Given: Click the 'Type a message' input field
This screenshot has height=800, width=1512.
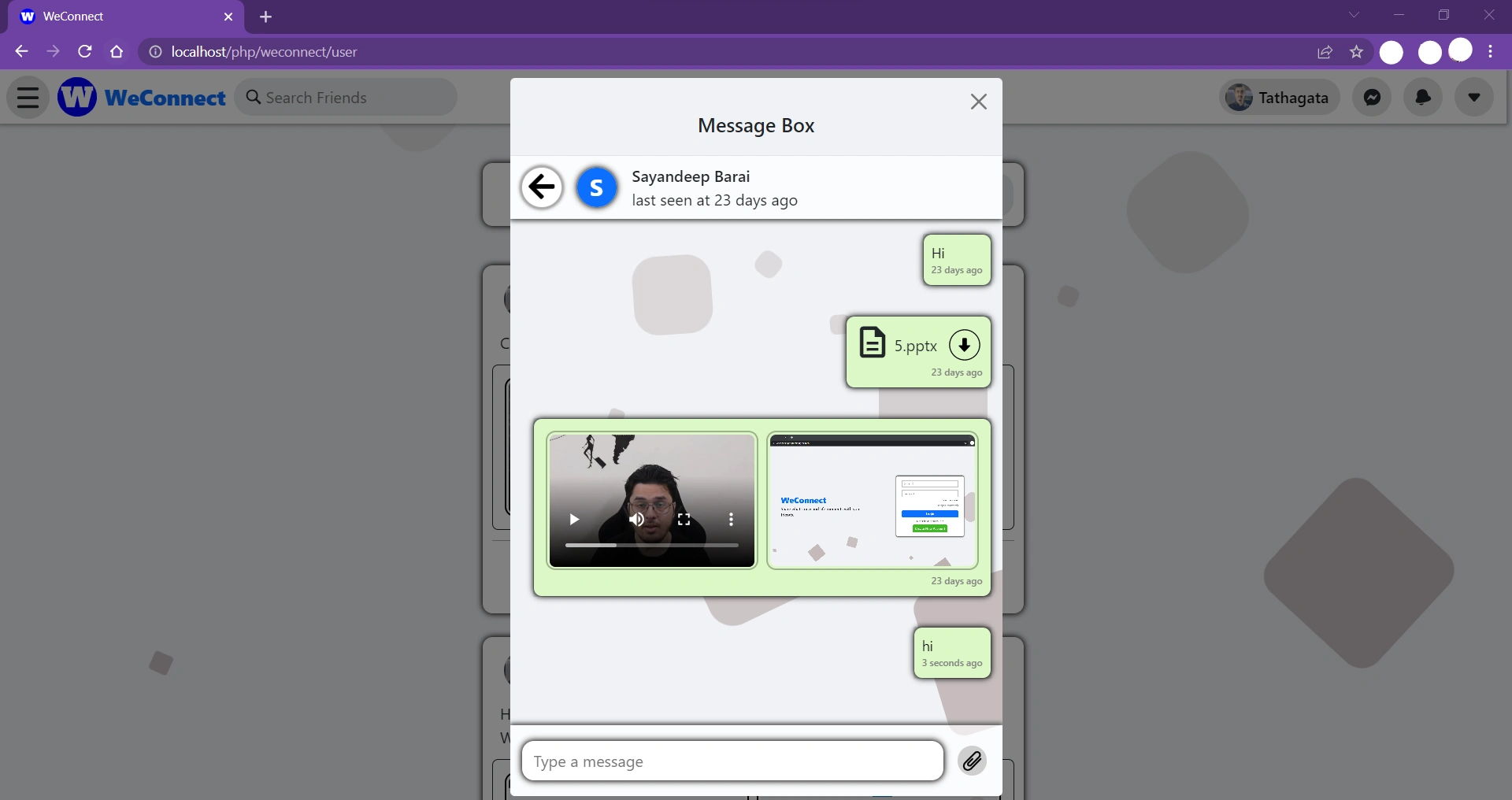Looking at the screenshot, I should [732, 761].
